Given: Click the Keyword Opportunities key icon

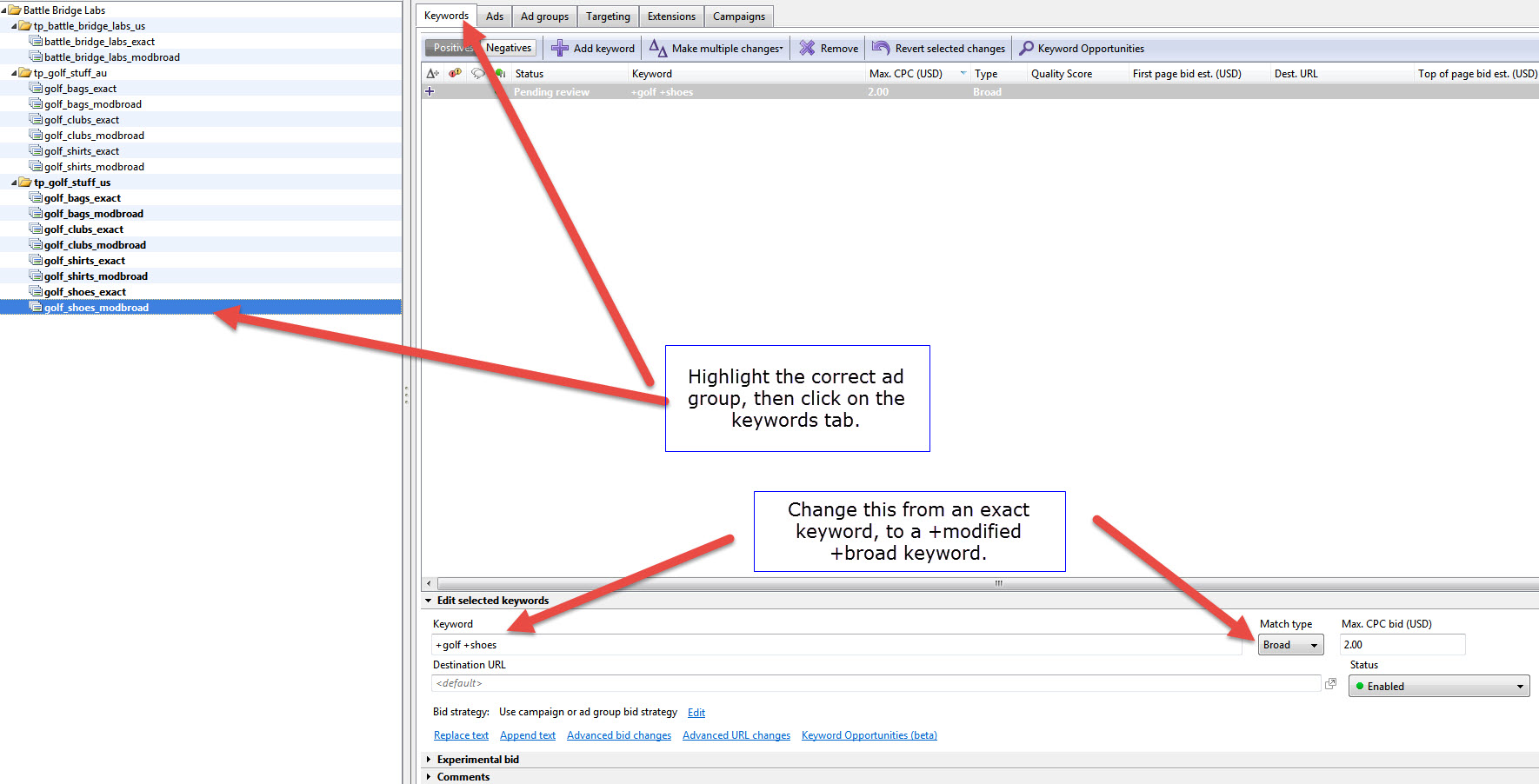Looking at the screenshot, I should (1027, 48).
